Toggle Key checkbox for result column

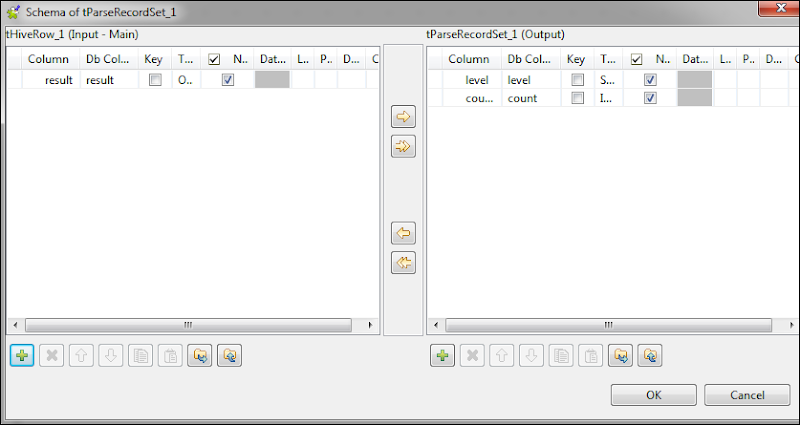click(x=155, y=80)
